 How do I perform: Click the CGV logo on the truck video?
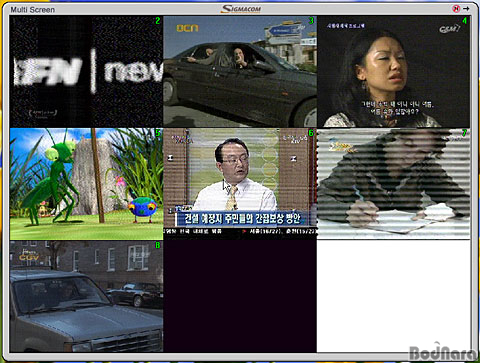pyautogui.click(x=29, y=256)
